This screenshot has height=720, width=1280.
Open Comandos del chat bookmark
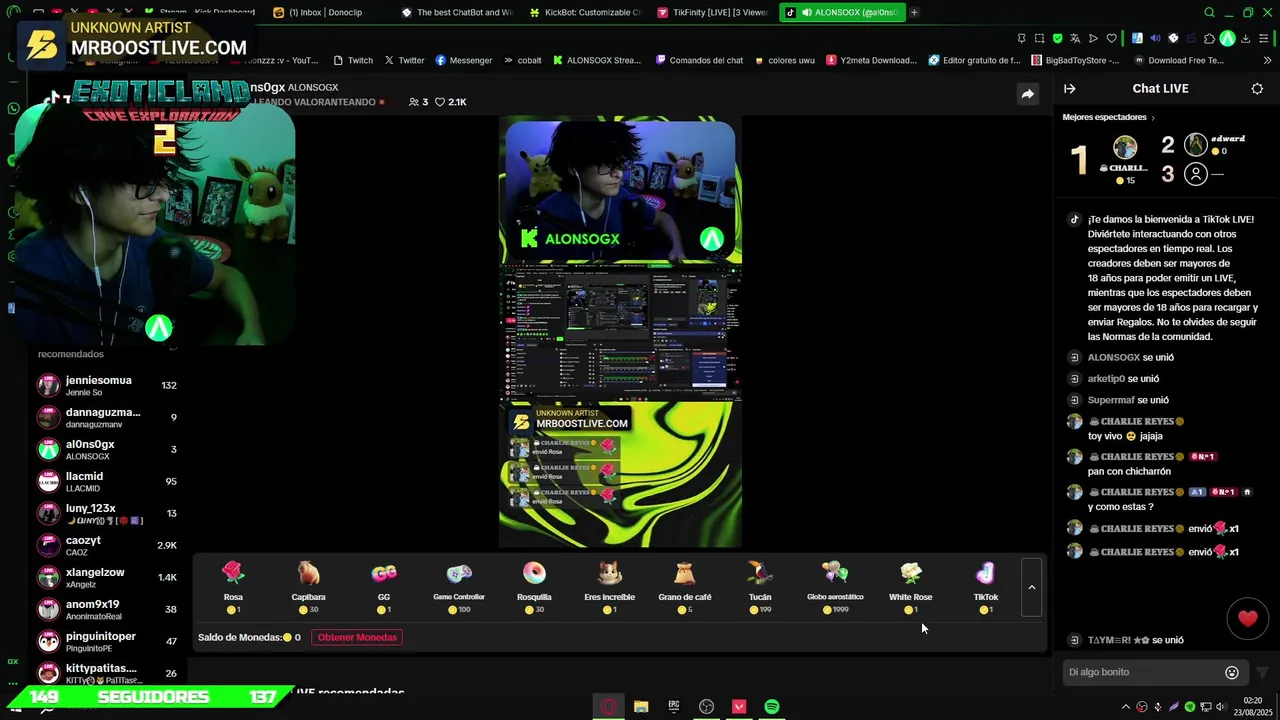pyautogui.click(x=699, y=60)
